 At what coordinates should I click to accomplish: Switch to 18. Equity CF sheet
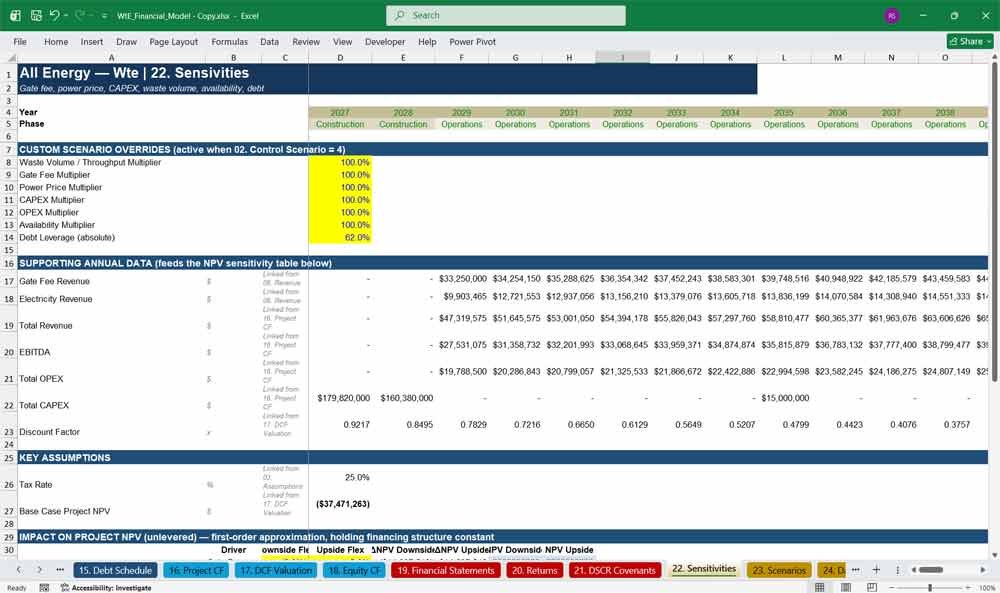pos(354,570)
